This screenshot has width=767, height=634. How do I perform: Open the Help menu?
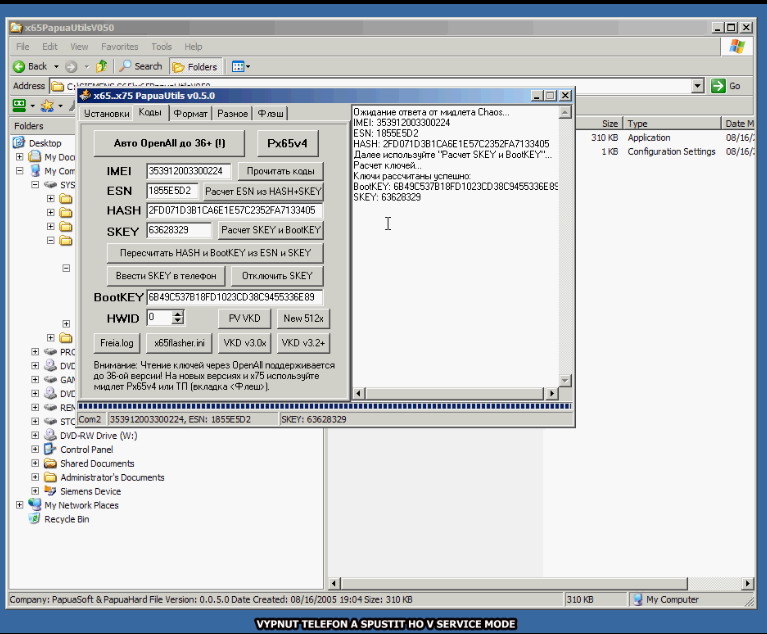click(x=193, y=46)
